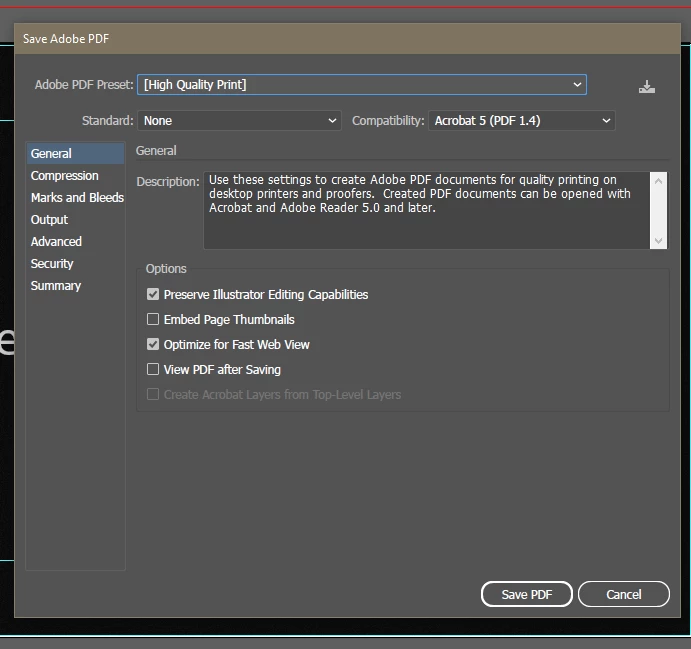Go to the Output section
691x649 pixels.
click(75, 219)
